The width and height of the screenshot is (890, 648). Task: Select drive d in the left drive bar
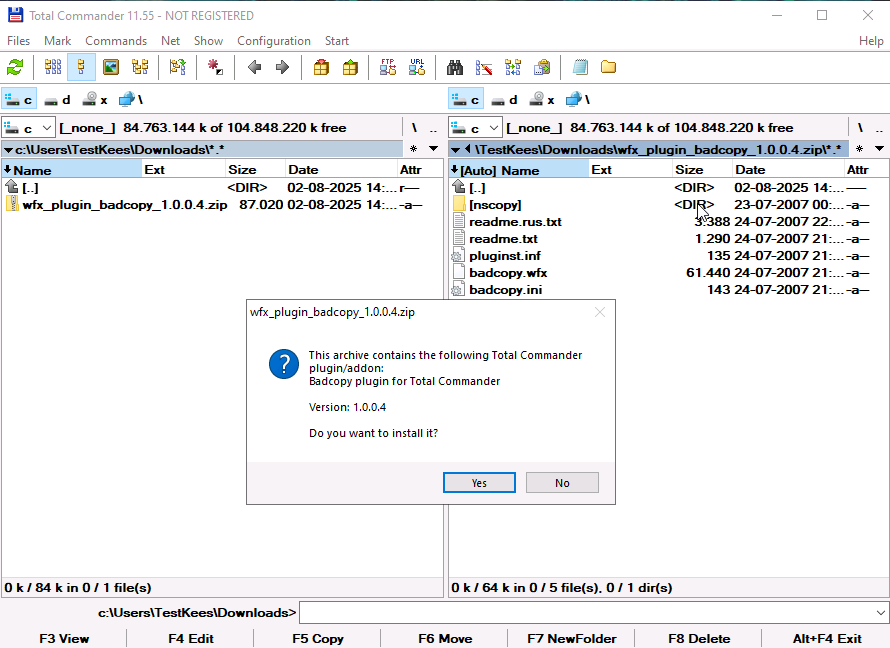(x=57, y=100)
